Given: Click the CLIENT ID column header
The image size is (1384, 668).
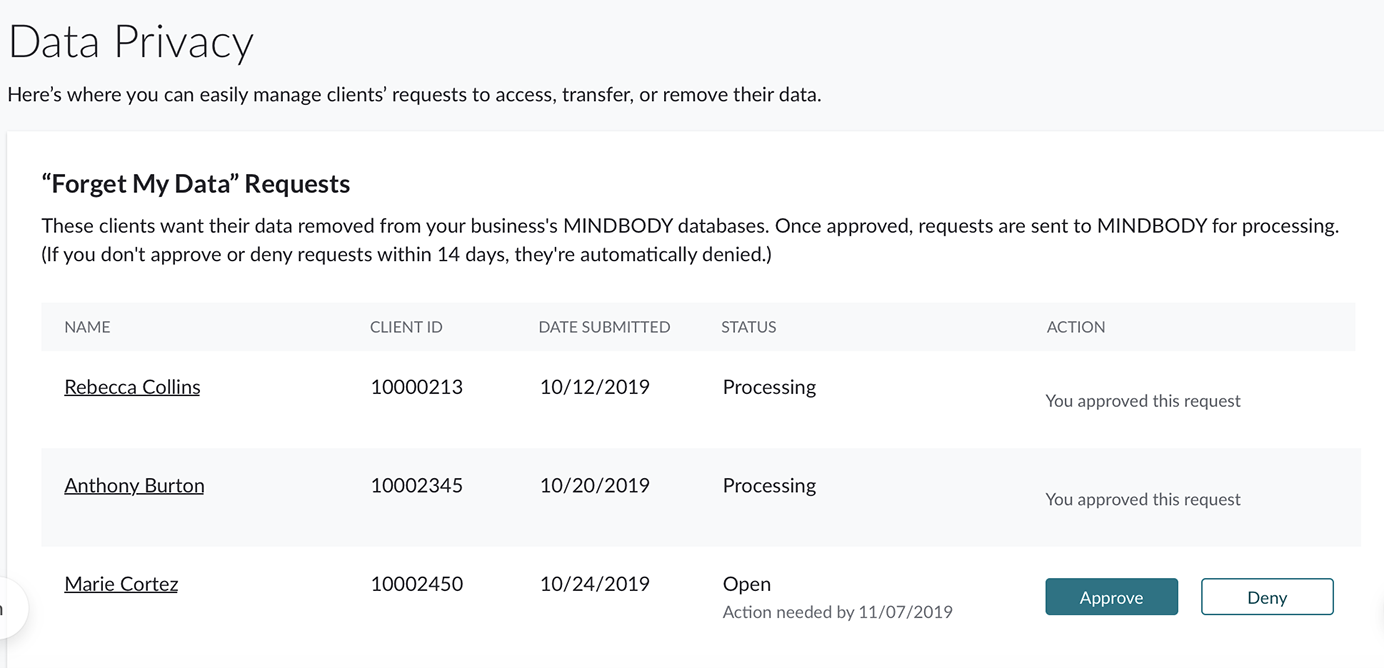Looking at the screenshot, I should coord(406,327).
